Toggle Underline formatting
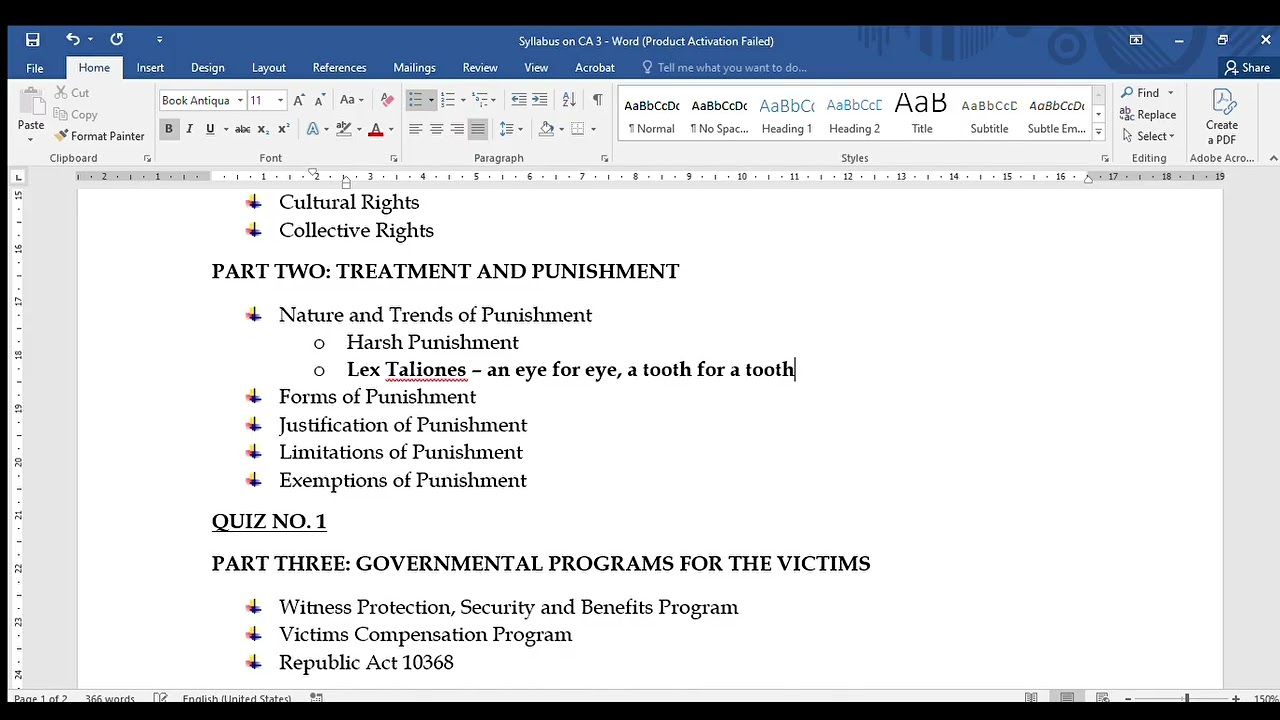This screenshot has height=720, width=1280. click(210, 129)
